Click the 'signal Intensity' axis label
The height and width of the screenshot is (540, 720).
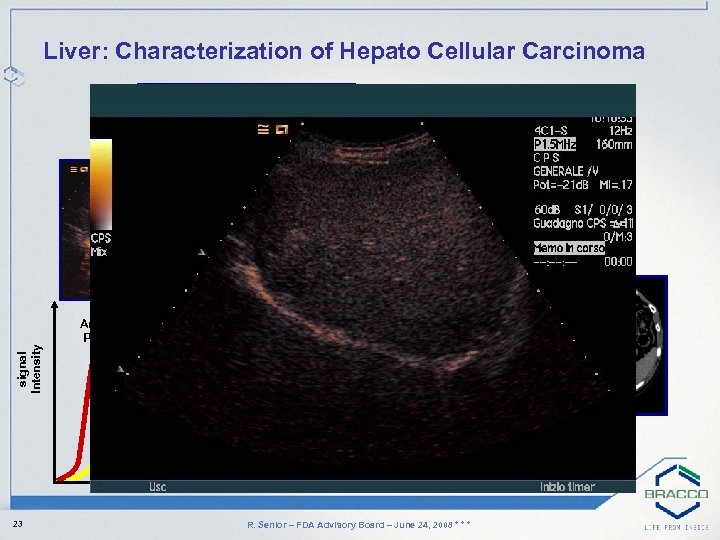29,369
